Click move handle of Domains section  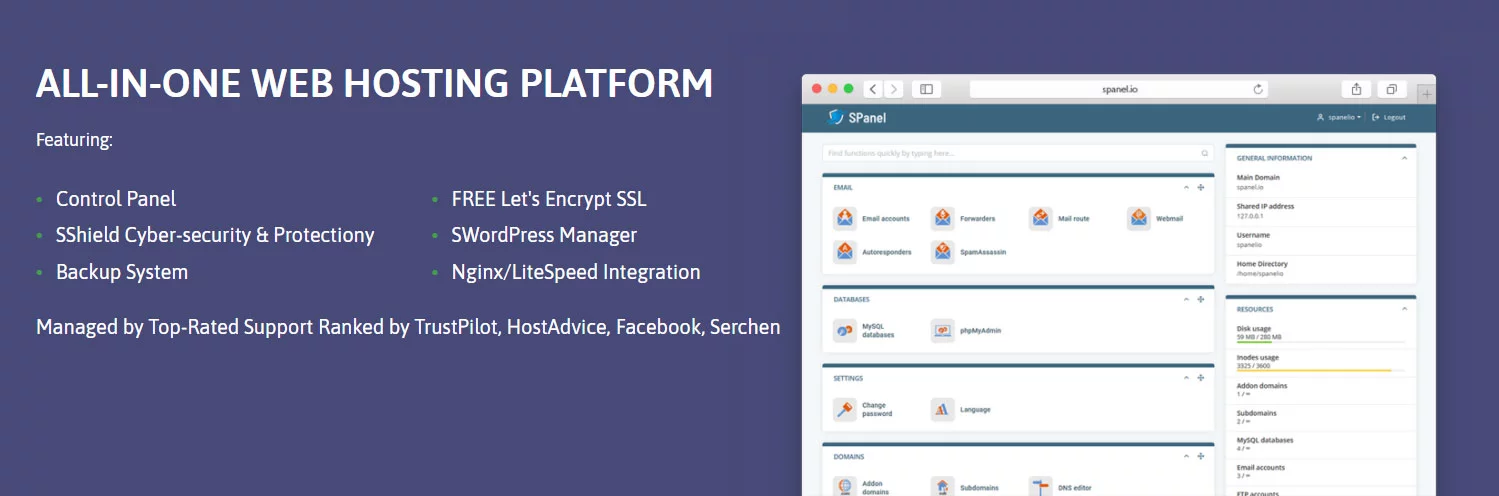click(x=1201, y=456)
